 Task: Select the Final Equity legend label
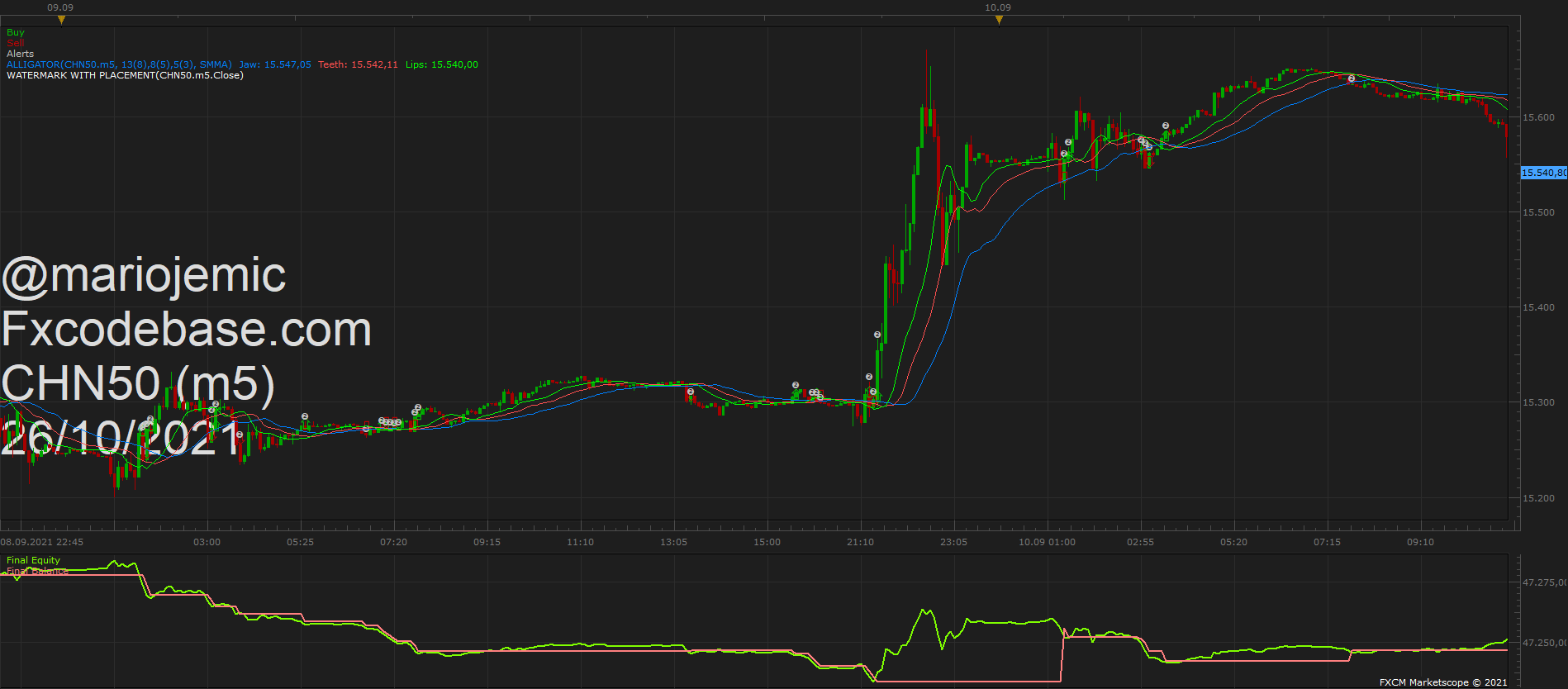pyautogui.click(x=33, y=560)
